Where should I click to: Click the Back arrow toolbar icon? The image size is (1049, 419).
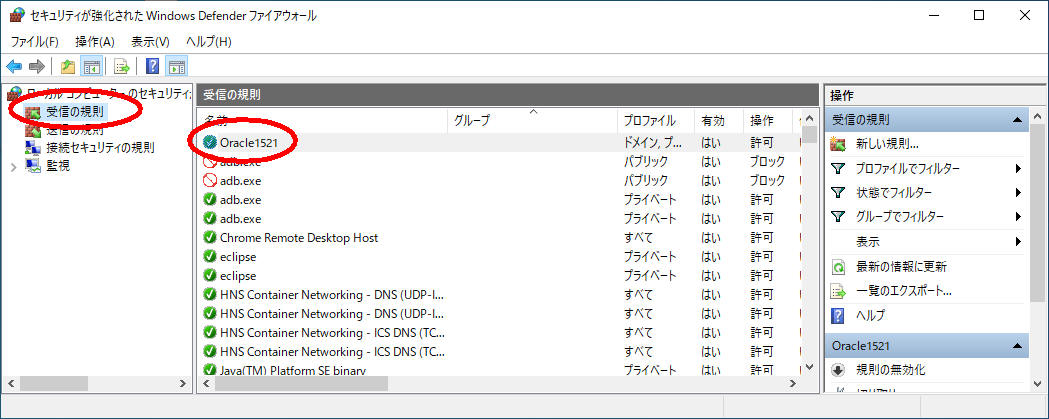point(14,67)
